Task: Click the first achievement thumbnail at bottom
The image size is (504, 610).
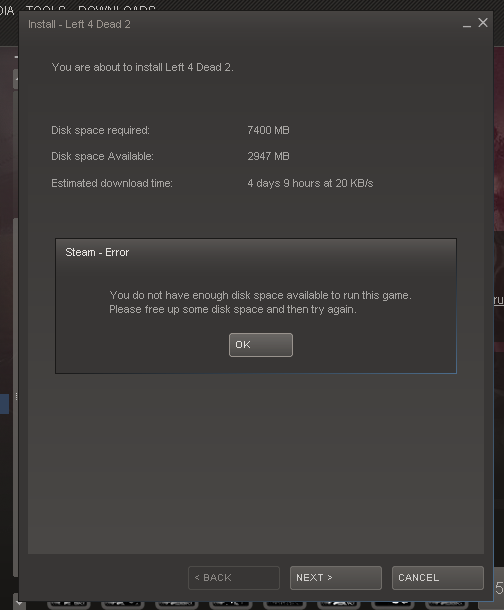Action: 69,605
